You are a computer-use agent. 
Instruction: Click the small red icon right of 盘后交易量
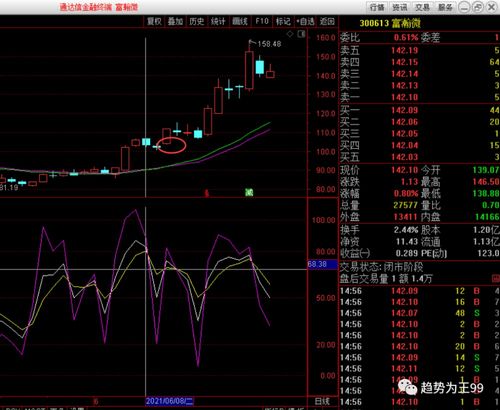[496, 278]
